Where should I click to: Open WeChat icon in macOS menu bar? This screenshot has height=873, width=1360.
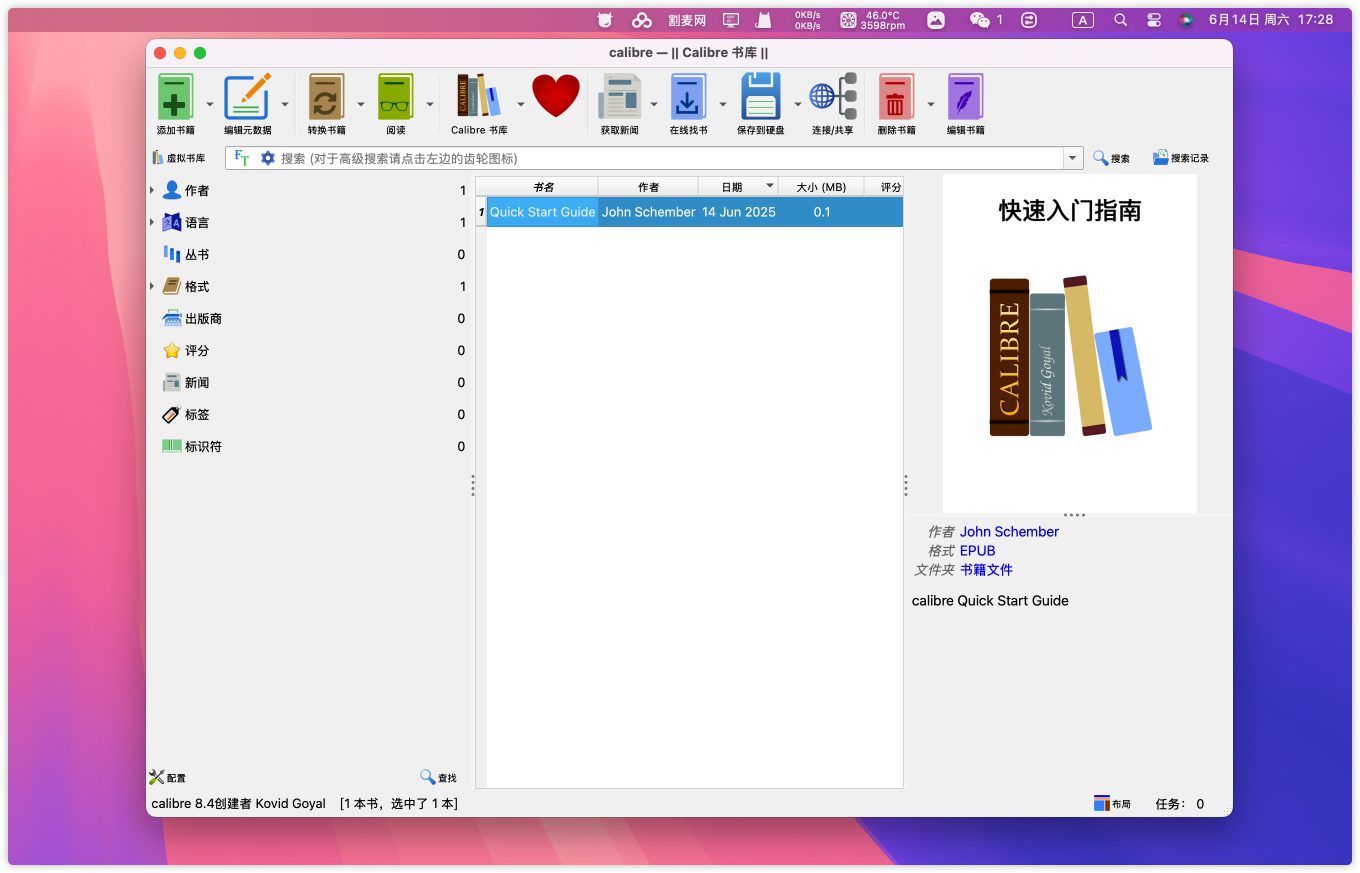(979, 19)
